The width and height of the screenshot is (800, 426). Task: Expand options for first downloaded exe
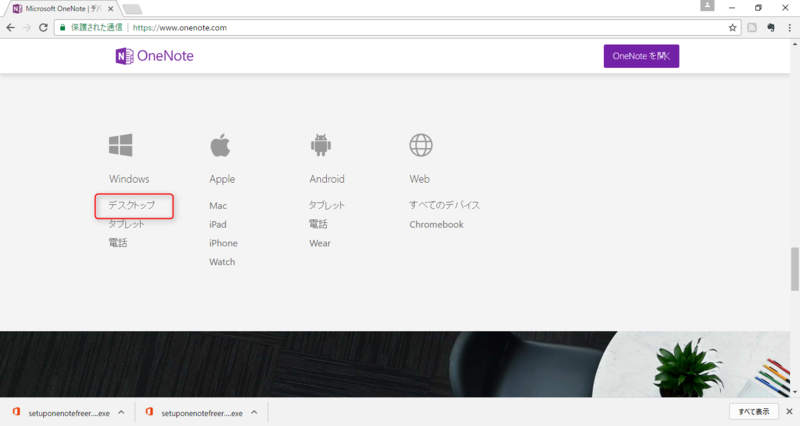[121, 412]
